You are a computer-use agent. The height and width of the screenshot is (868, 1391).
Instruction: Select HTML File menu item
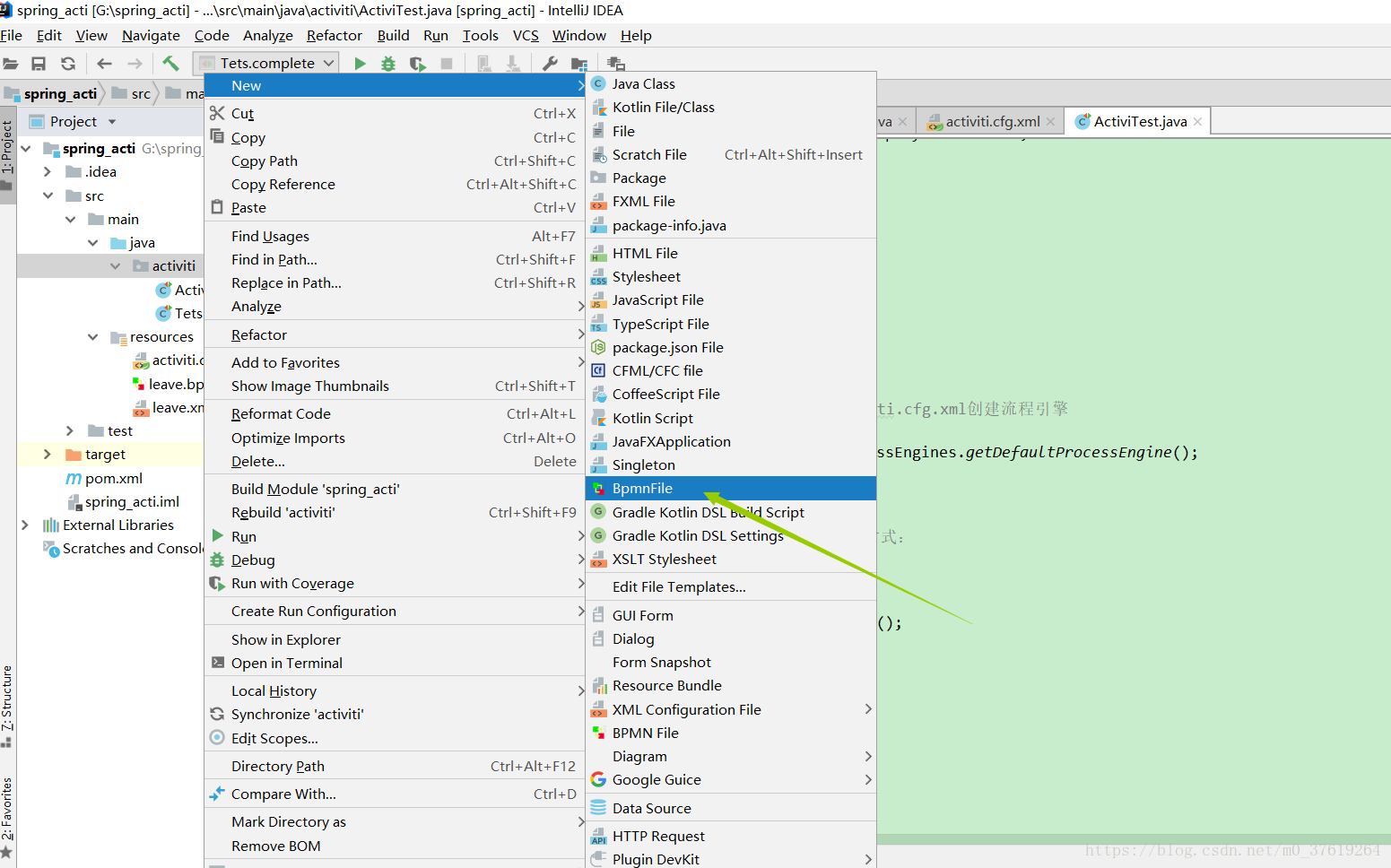[x=731, y=254]
